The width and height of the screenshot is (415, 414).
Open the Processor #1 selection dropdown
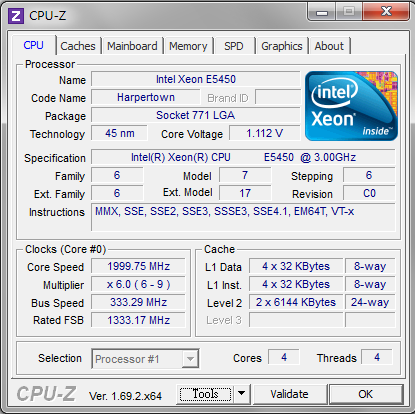(x=145, y=359)
